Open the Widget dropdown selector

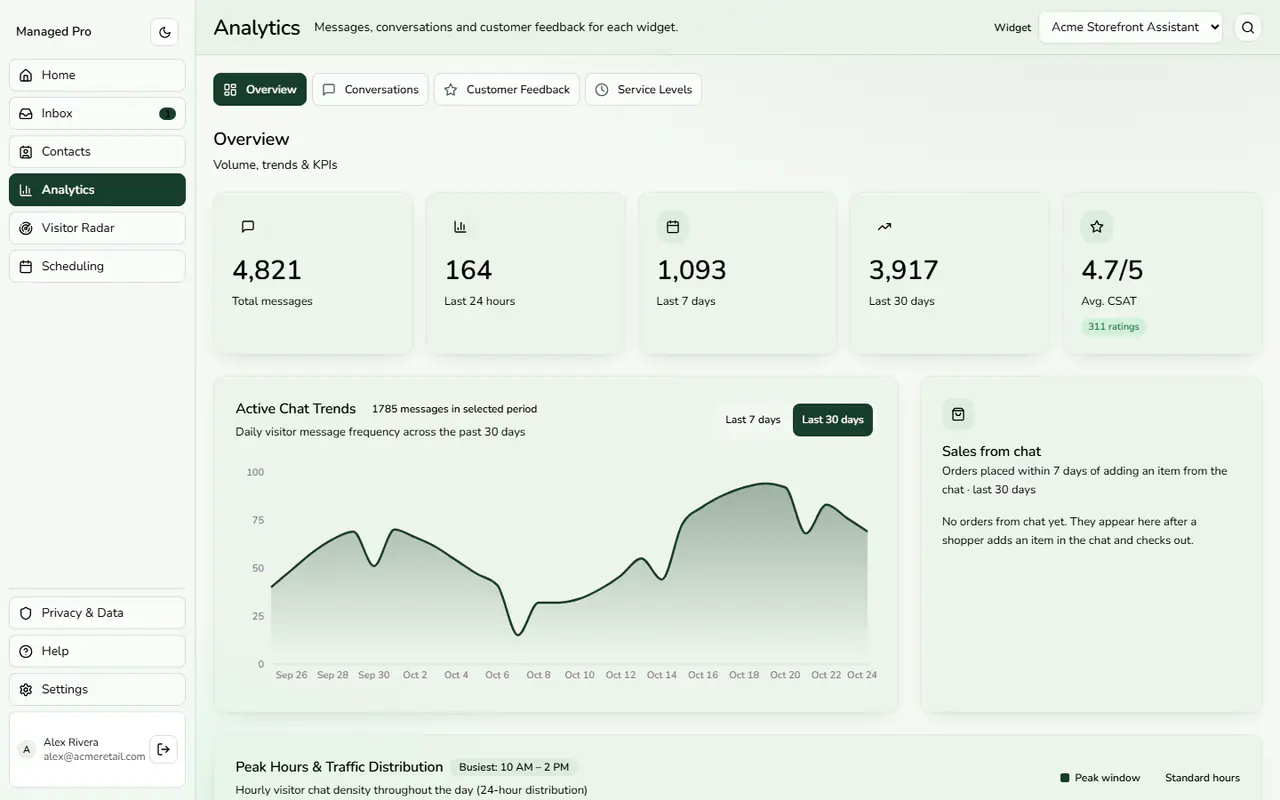point(1132,28)
